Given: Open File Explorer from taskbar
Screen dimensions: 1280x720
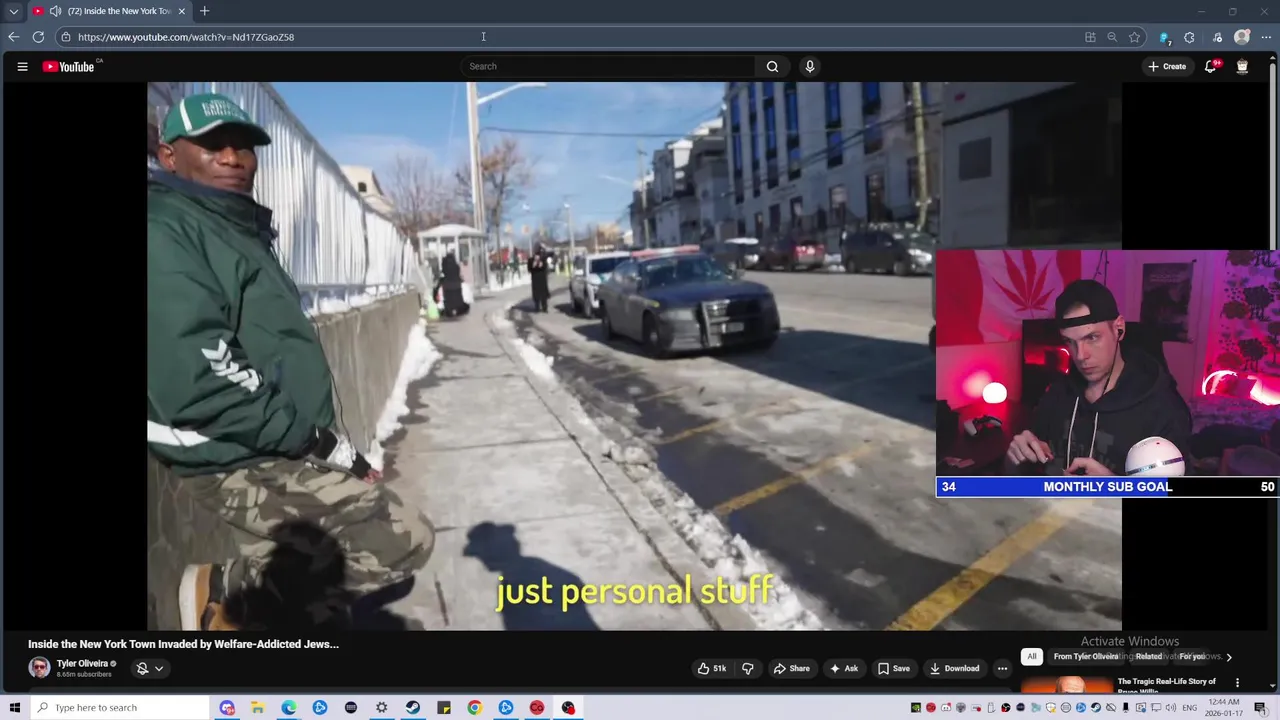Looking at the screenshot, I should pos(257,708).
